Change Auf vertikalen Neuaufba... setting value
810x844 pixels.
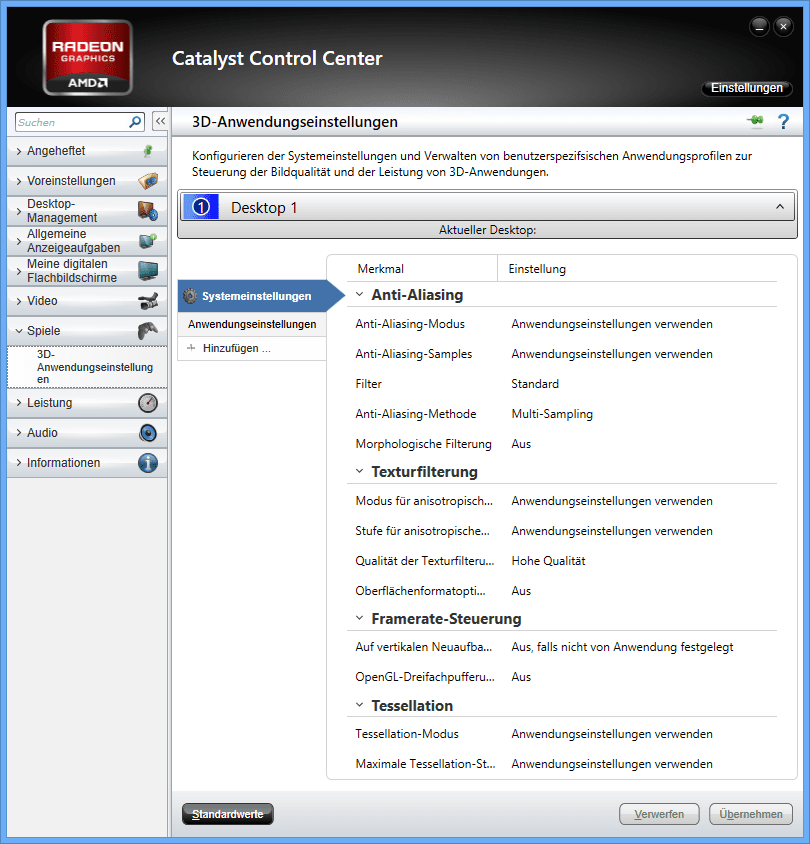622,647
